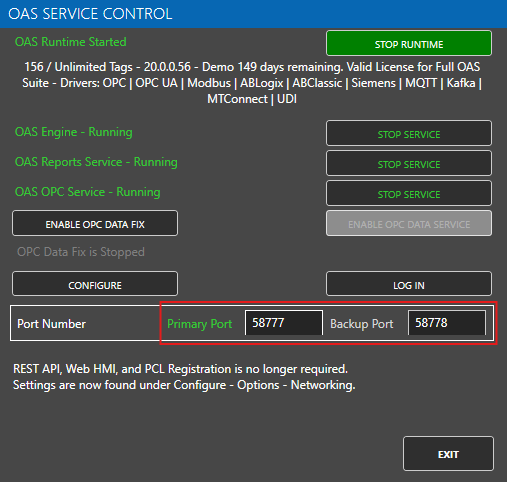Click the Backup Port label
This screenshot has width=507, height=482.
362,324
